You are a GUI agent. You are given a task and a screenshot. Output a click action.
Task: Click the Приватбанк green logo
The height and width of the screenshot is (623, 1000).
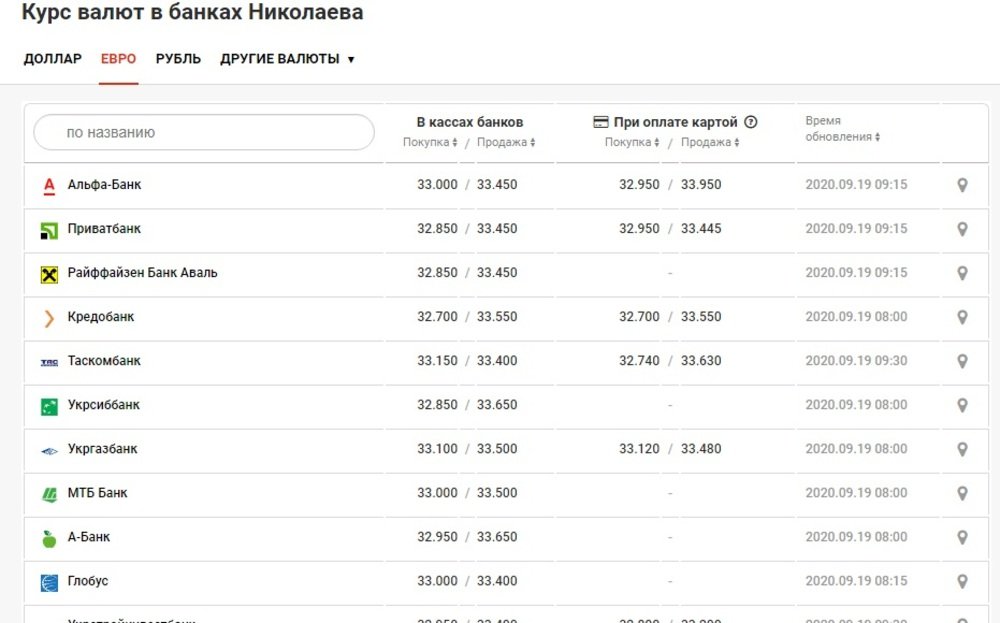49,230
